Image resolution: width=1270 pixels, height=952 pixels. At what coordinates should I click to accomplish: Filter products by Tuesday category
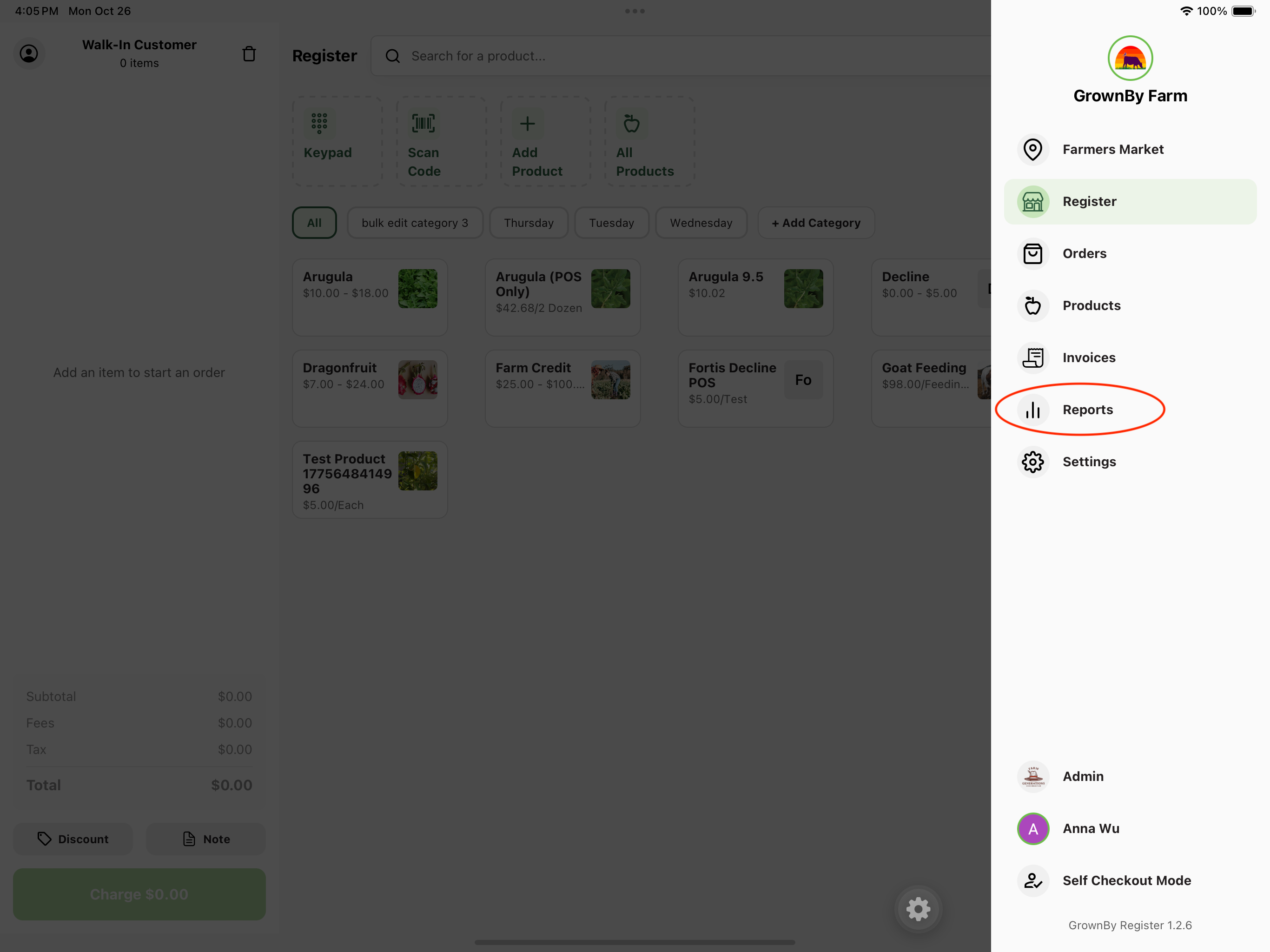(611, 223)
